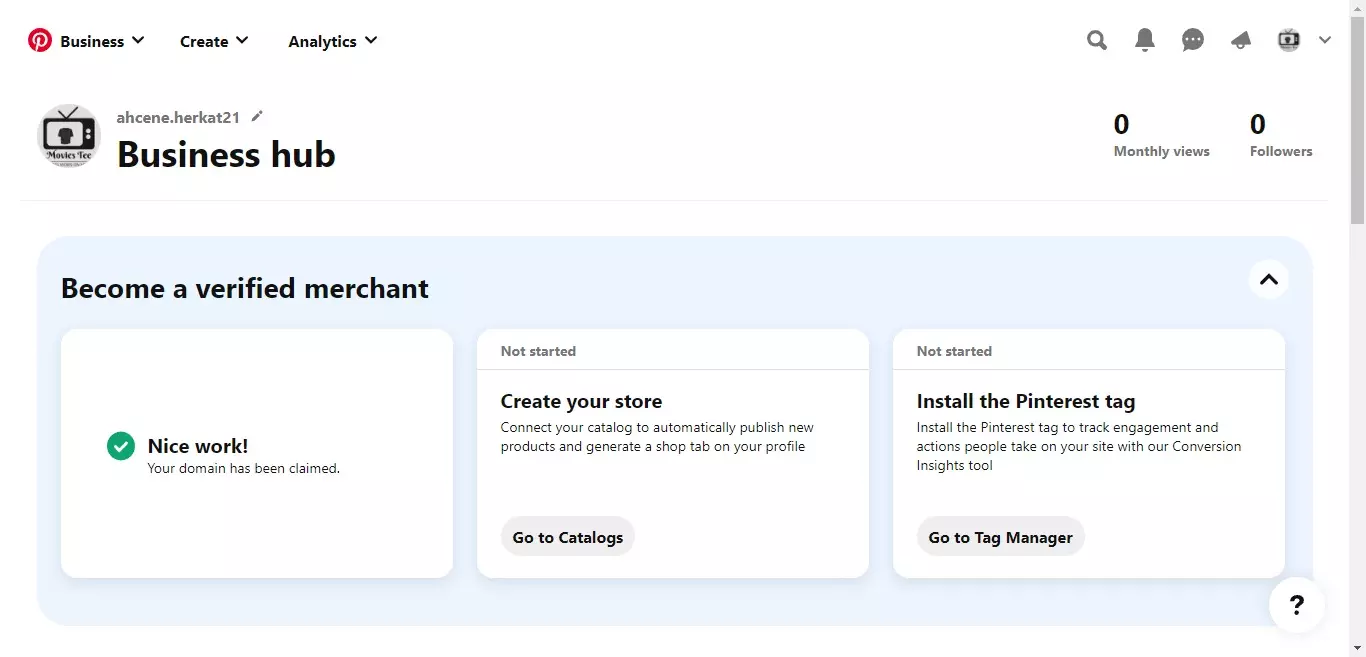The width and height of the screenshot is (1366, 657).
Task: Click the Movies Tec profile picture
Action: click(x=69, y=136)
